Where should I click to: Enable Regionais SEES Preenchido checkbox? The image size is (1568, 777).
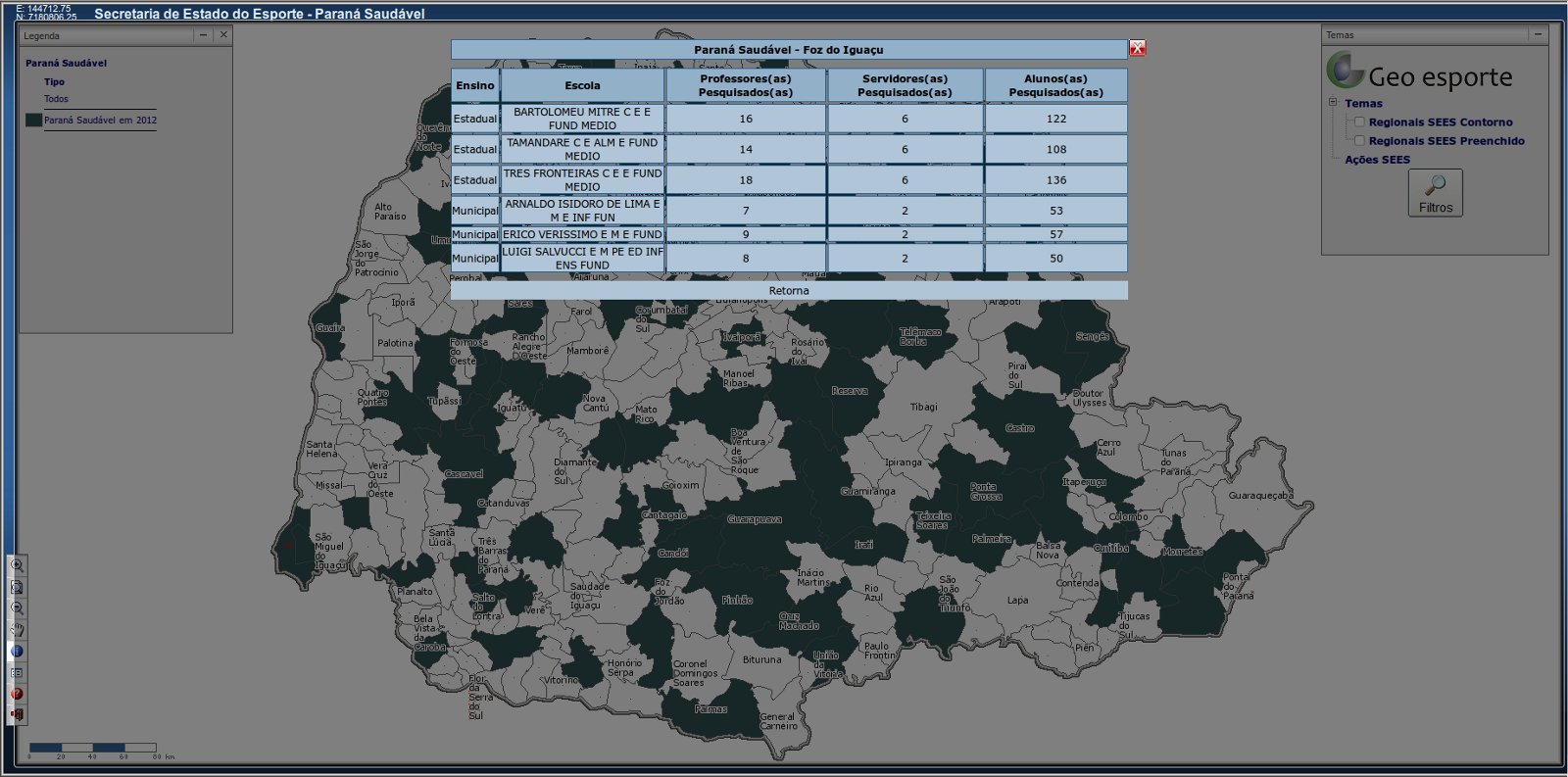click(x=1359, y=141)
